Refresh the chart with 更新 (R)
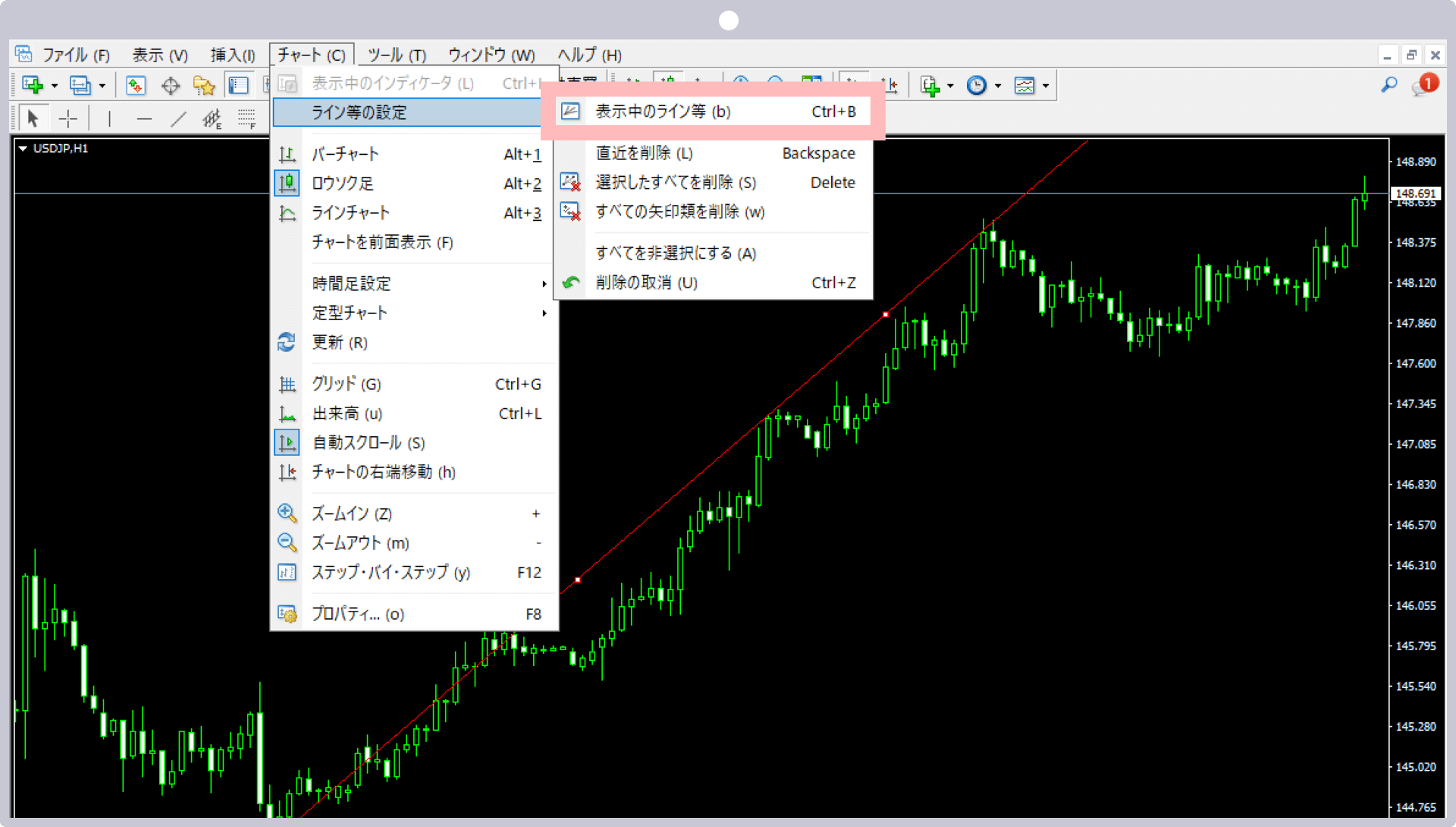This screenshot has height=827, width=1456. click(x=414, y=342)
